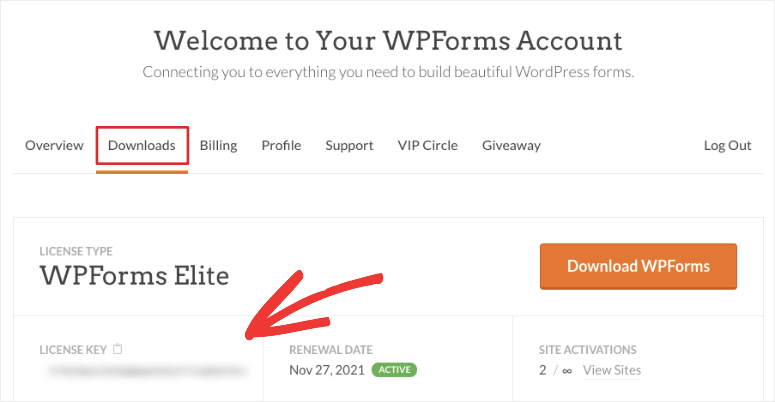Switch to the Giveaway tab
Screen dimensions: 775x402
coord(511,145)
